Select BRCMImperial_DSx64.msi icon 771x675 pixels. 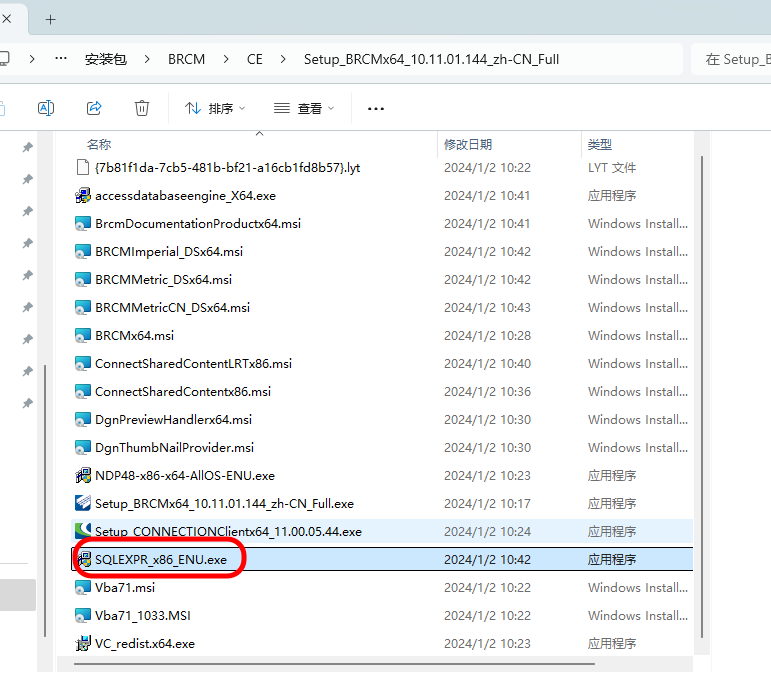83,252
